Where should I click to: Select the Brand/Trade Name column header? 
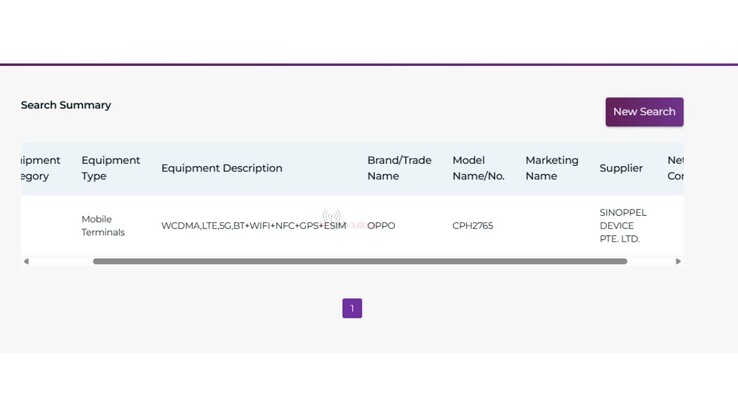399,168
